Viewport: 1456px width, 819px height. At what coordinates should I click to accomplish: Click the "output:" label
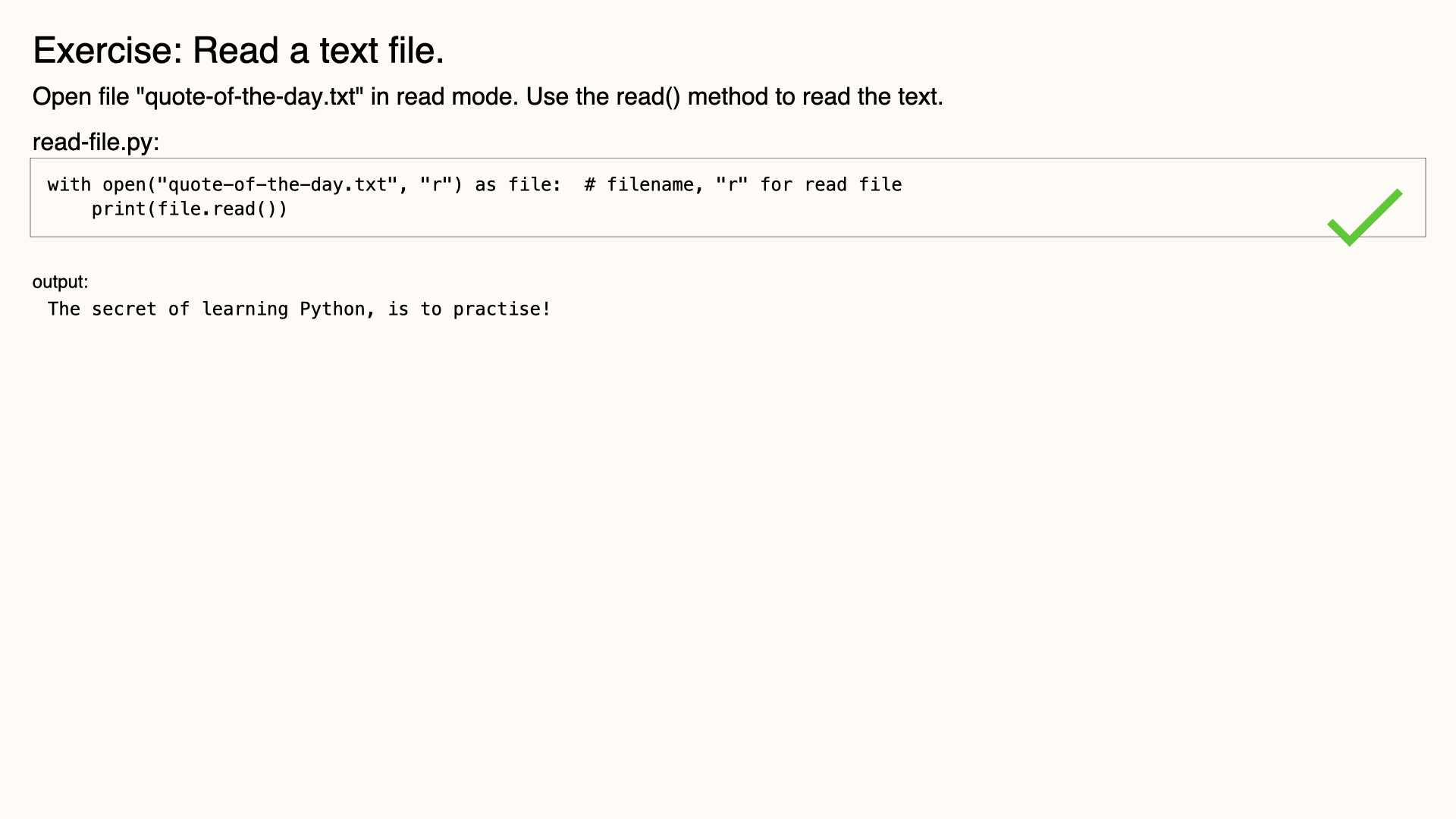[x=60, y=282]
